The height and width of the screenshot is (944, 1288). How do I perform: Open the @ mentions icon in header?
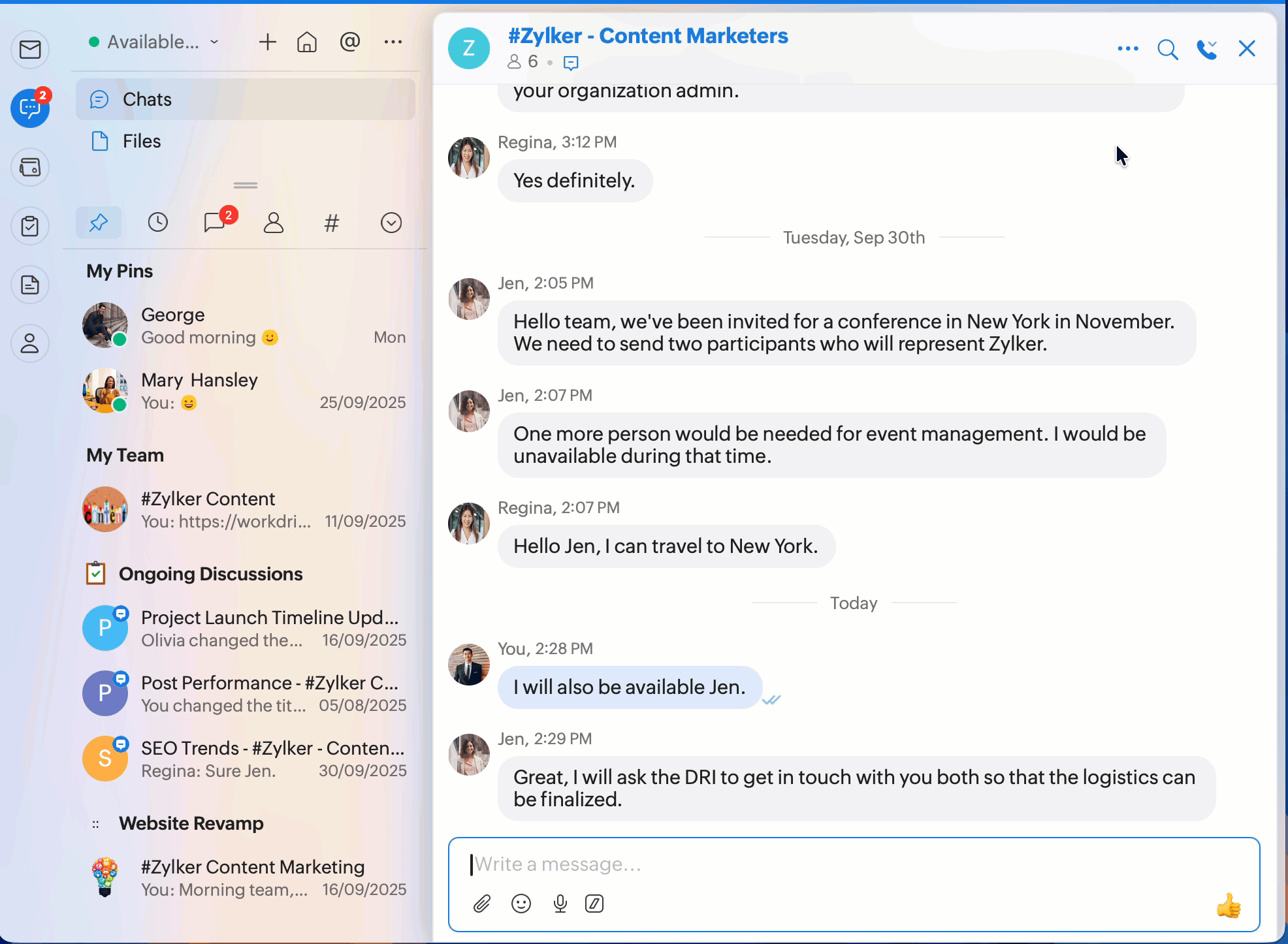point(350,42)
